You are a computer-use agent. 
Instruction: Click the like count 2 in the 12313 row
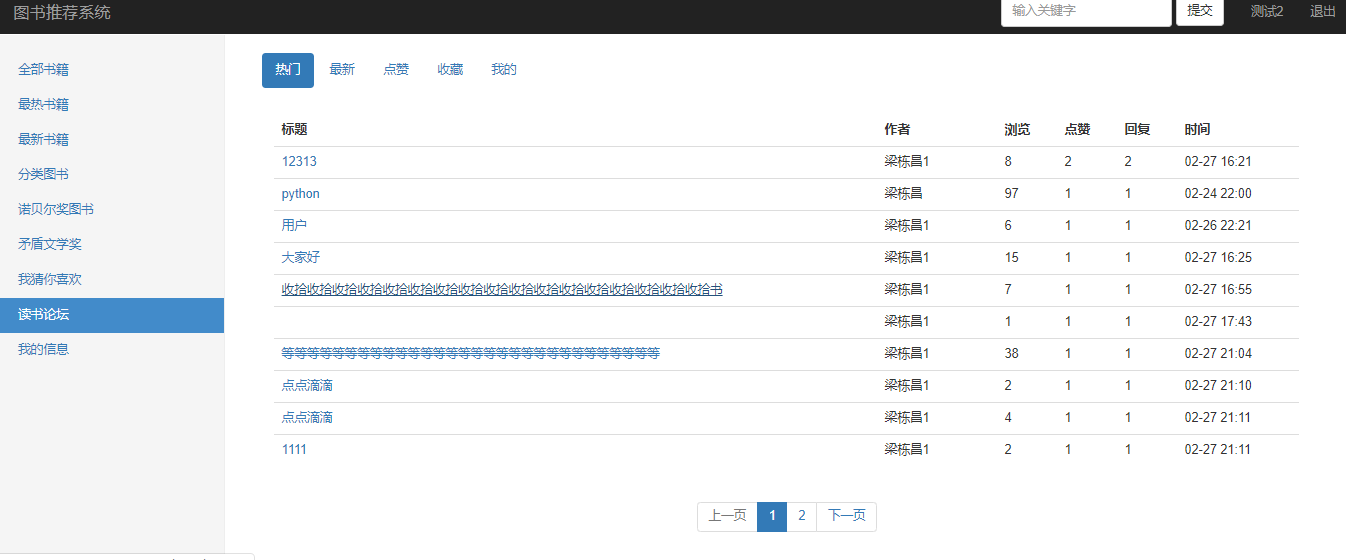coord(1068,161)
